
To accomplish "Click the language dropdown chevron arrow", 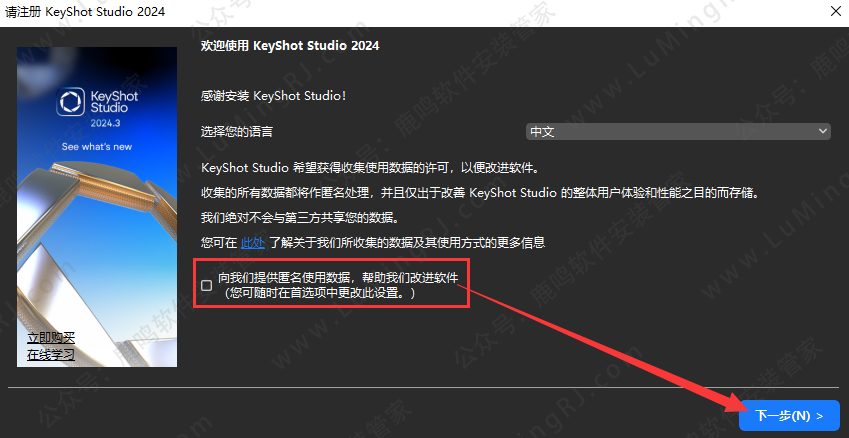I will click(x=823, y=131).
